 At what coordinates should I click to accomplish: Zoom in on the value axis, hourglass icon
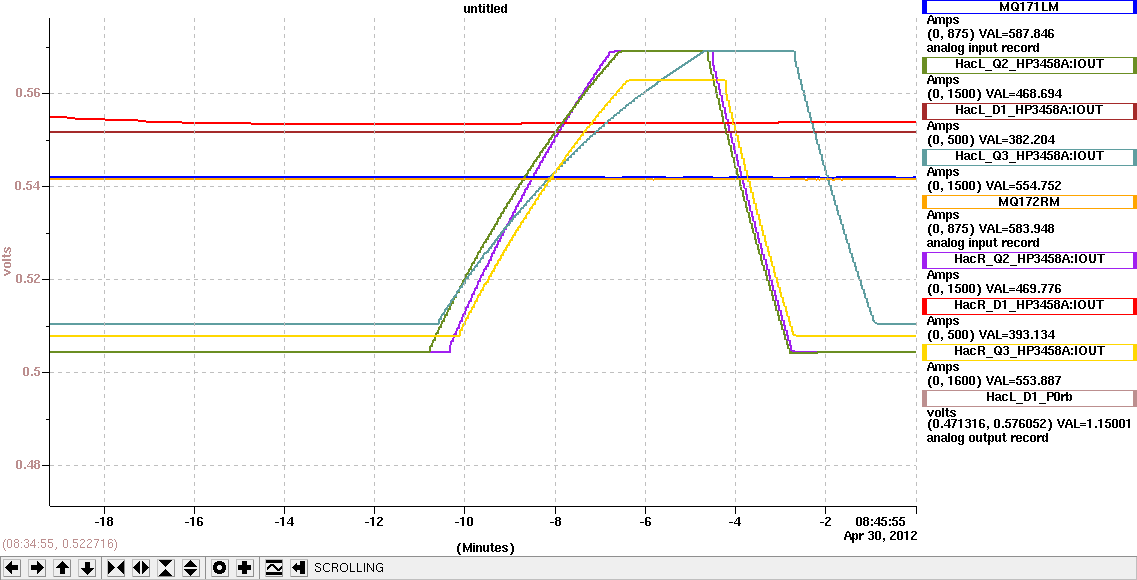[166, 568]
